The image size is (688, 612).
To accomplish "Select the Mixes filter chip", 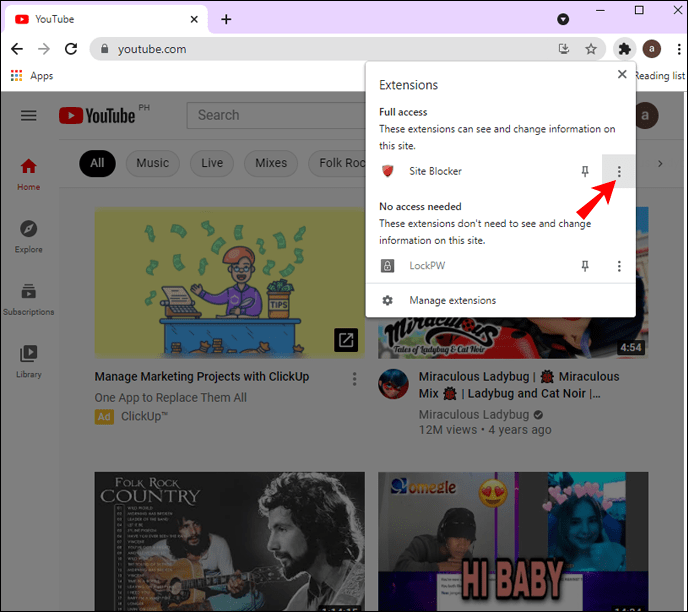I will [x=271, y=163].
